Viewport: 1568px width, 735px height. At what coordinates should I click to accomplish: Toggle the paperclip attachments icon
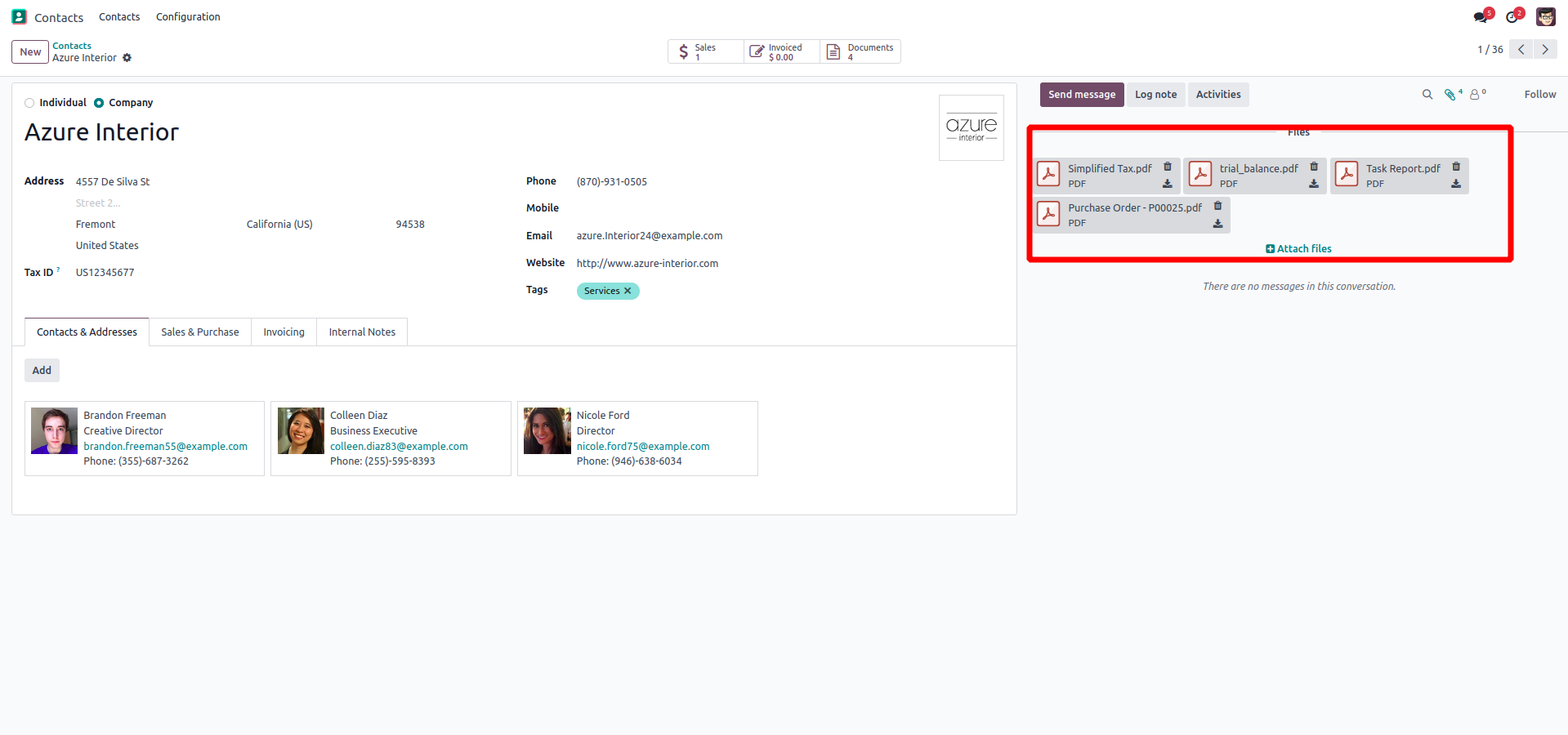pyautogui.click(x=1452, y=95)
